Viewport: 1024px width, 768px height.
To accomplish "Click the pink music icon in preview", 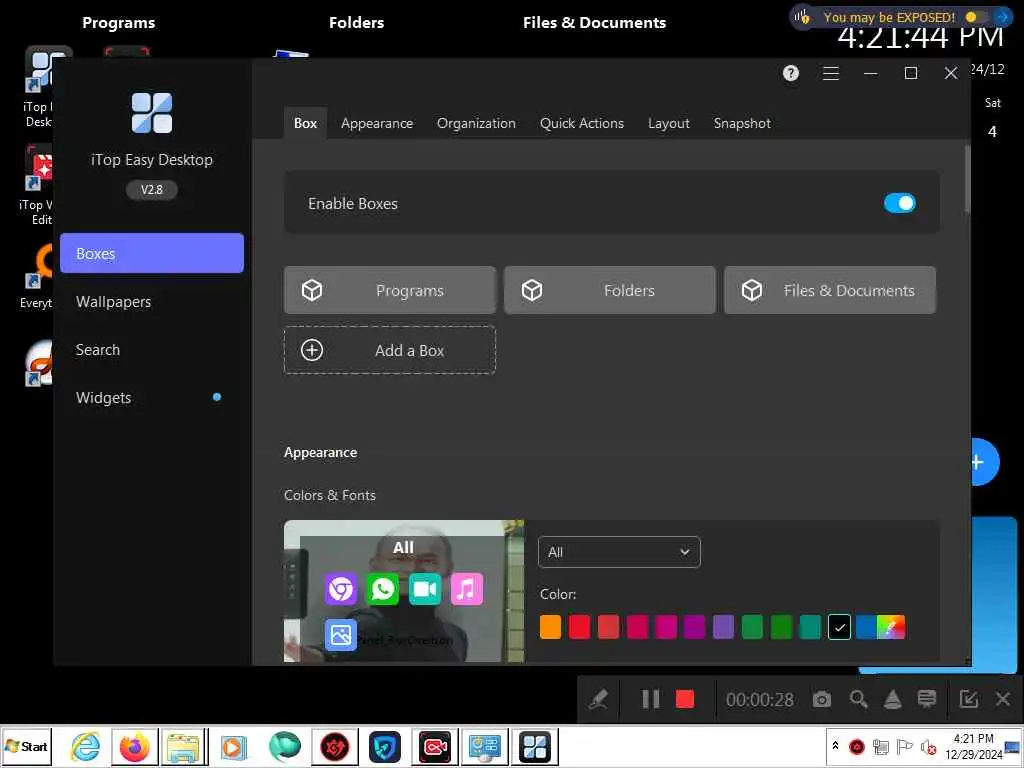I will tap(466, 589).
